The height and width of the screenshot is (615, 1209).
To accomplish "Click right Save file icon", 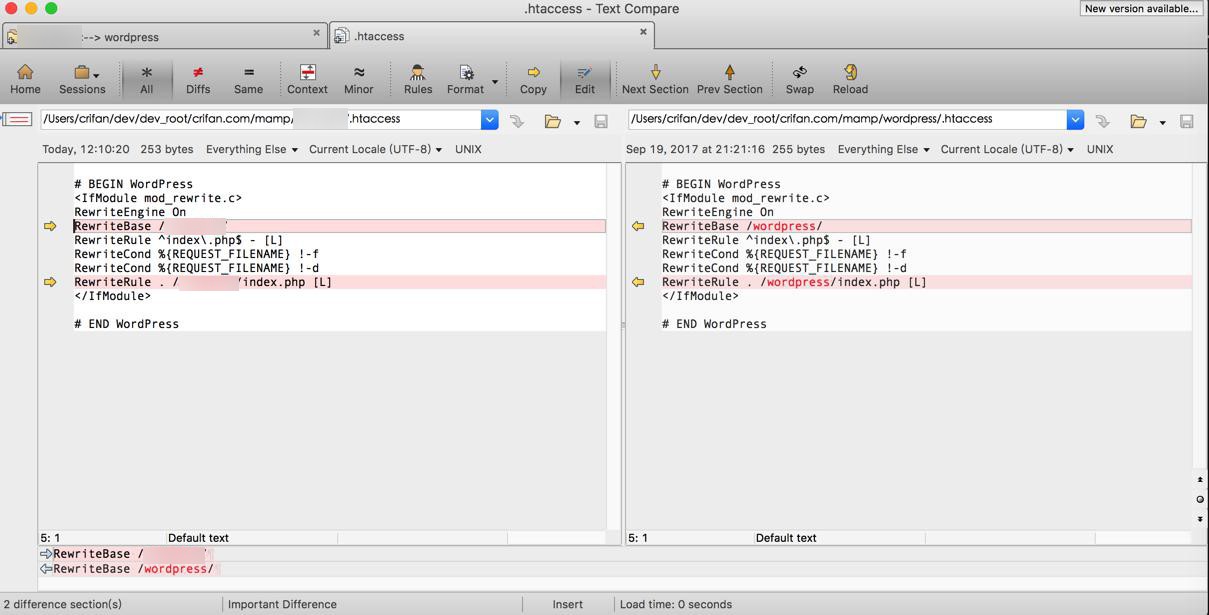I will point(1187,121).
